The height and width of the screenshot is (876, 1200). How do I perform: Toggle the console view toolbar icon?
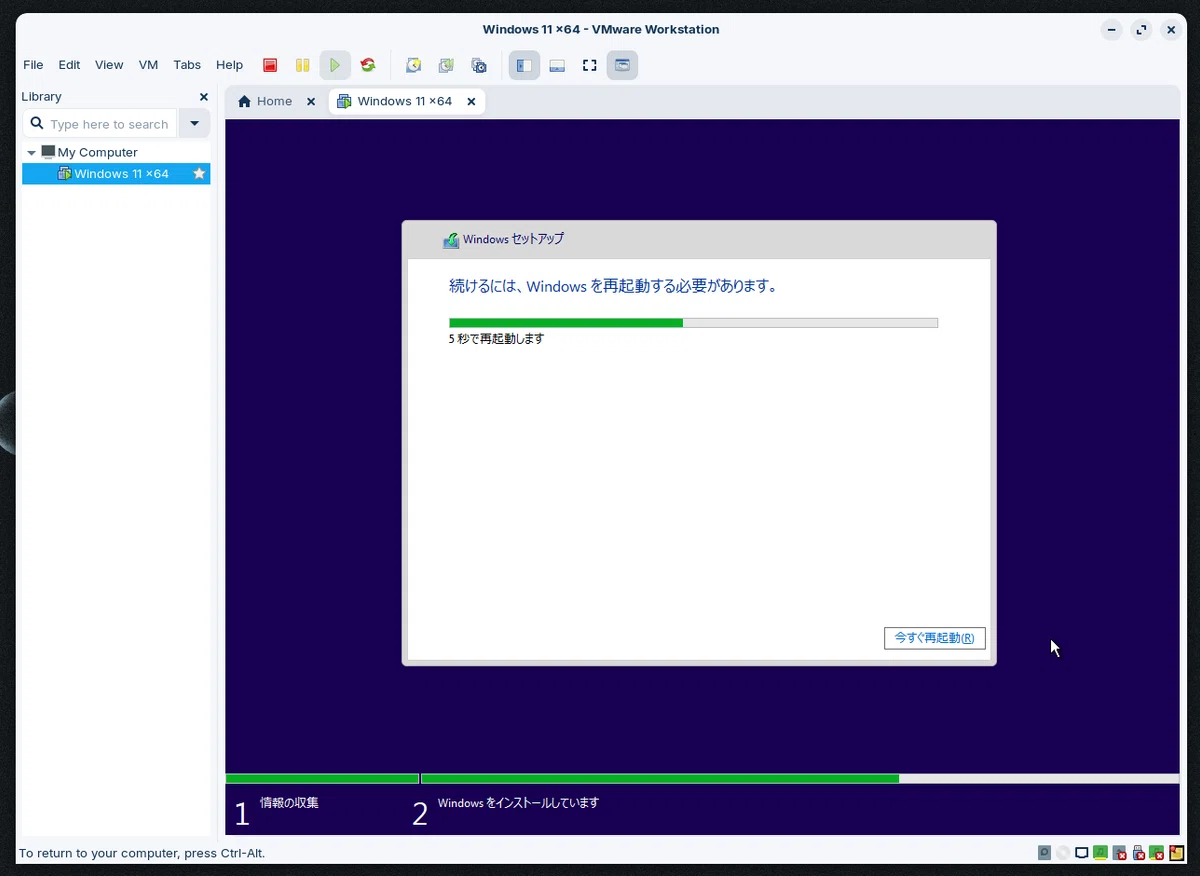click(622, 65)
